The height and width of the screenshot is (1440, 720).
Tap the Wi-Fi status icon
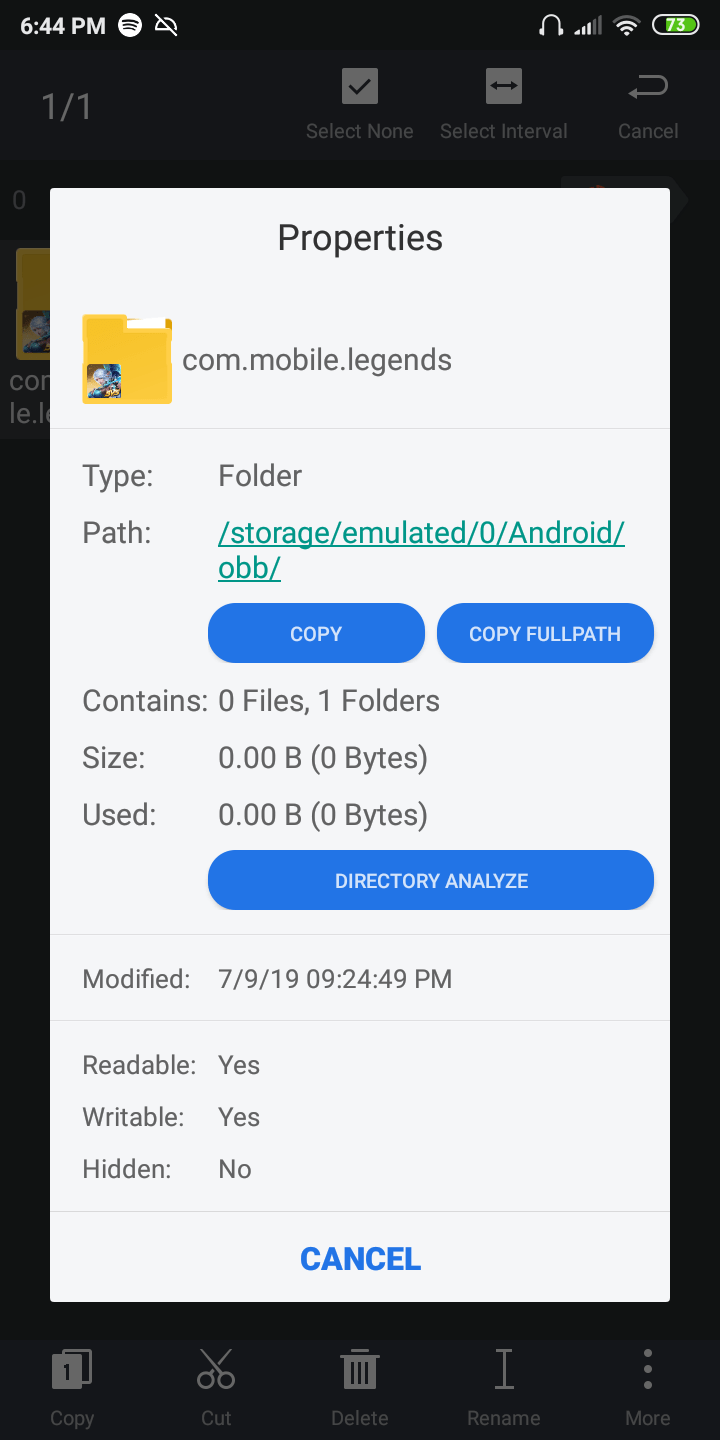[x=627, y=26]
